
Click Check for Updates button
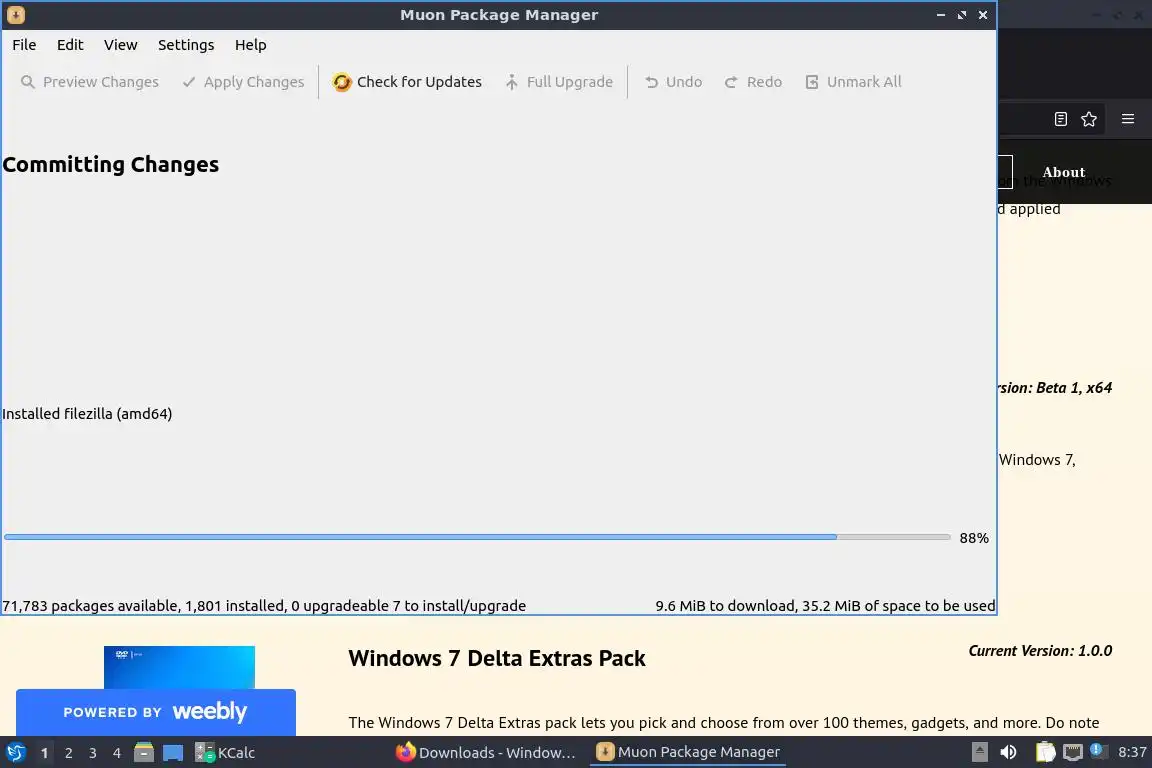click(407, 82)
